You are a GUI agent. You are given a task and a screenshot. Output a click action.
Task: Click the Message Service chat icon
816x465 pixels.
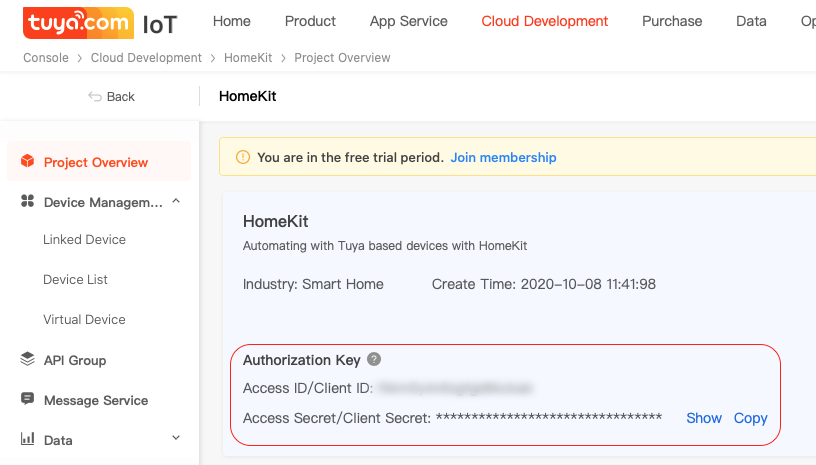coord(28,399)
